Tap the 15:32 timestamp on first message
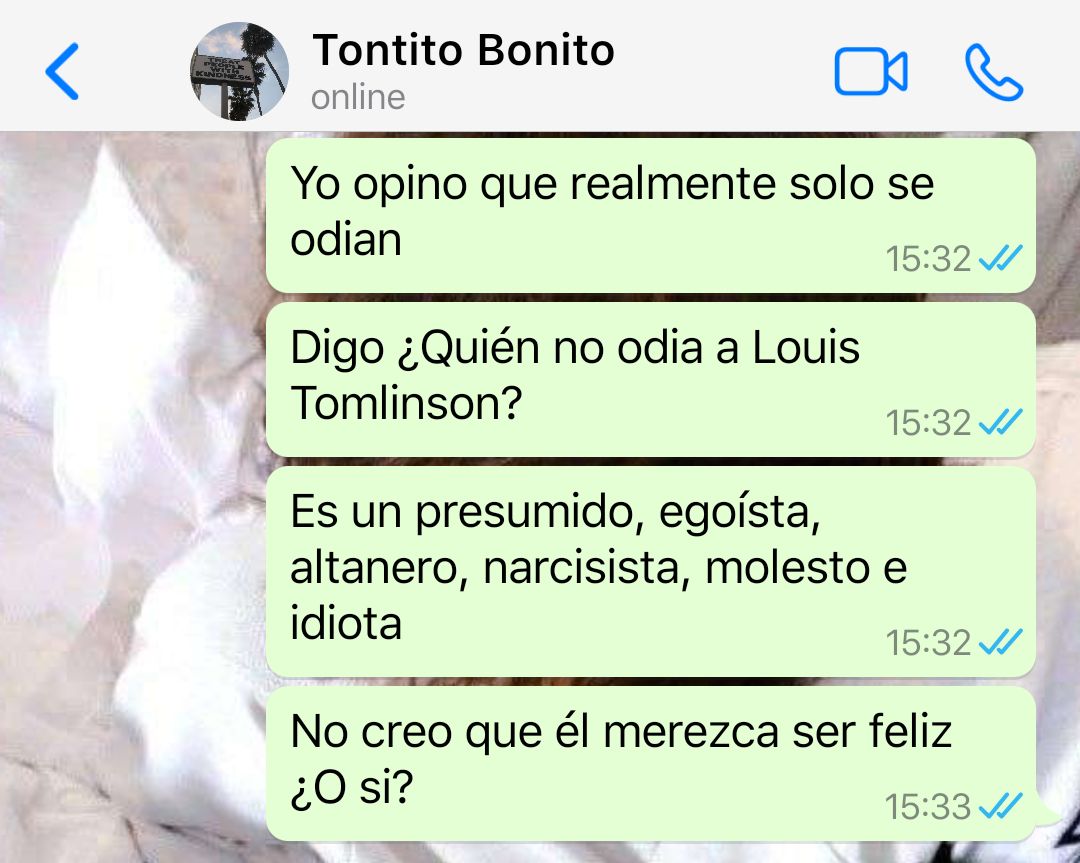Screen dimensions: 1080x863 click(x=927, y=259)
